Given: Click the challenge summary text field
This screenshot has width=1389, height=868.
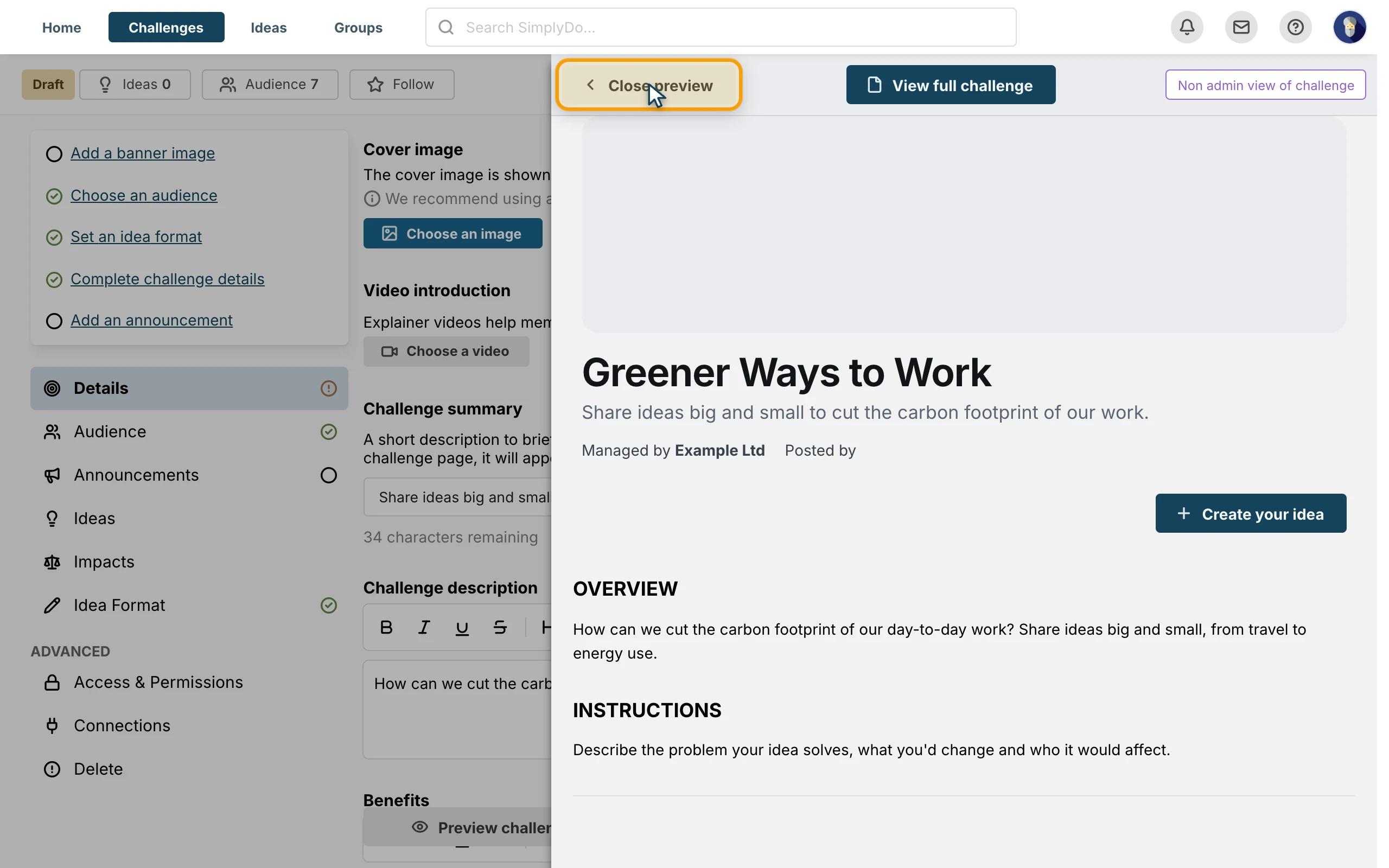Looking at the screenshot, I should [x=457, y=497].
